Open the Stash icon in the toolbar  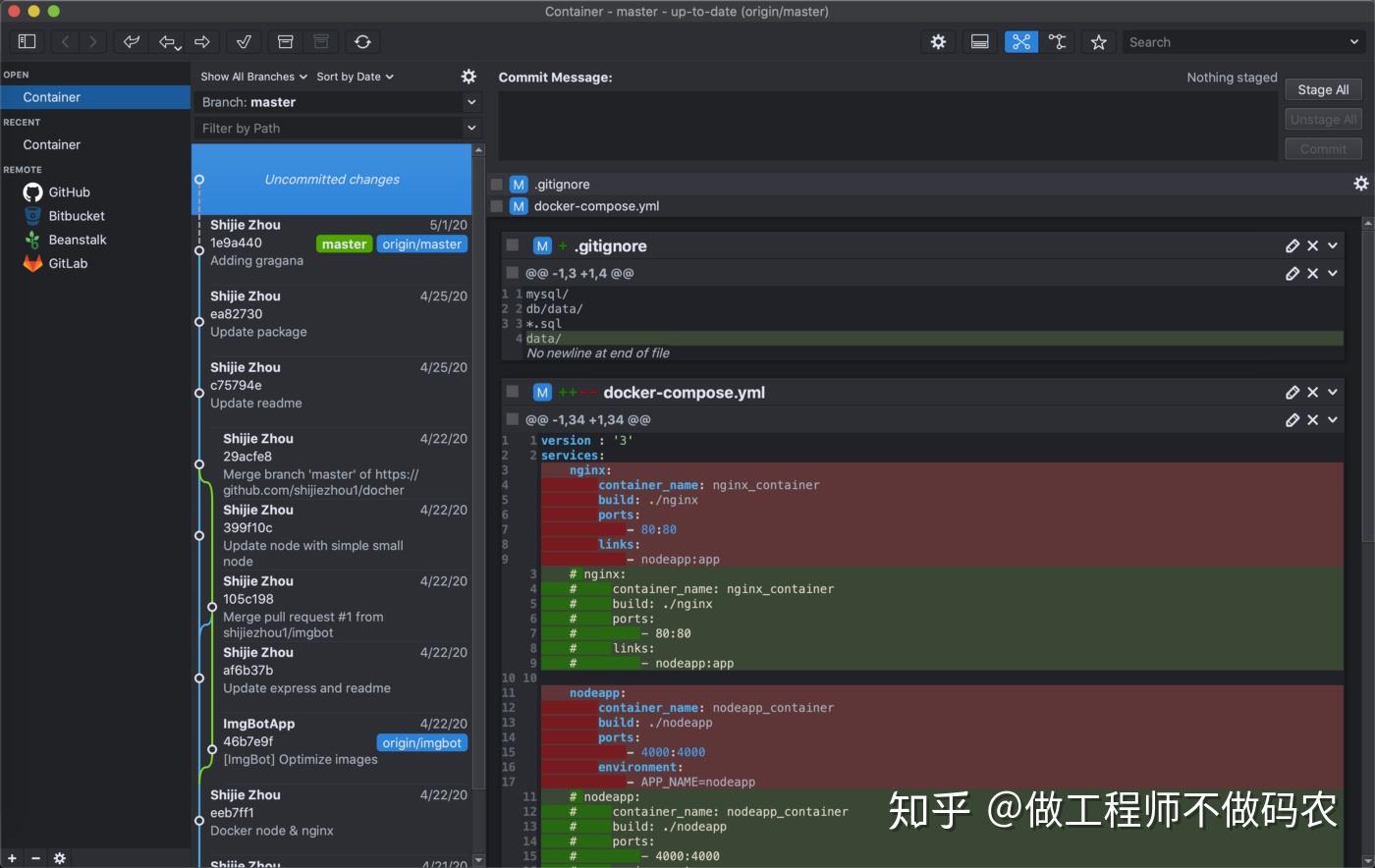(x=286, y=41)
